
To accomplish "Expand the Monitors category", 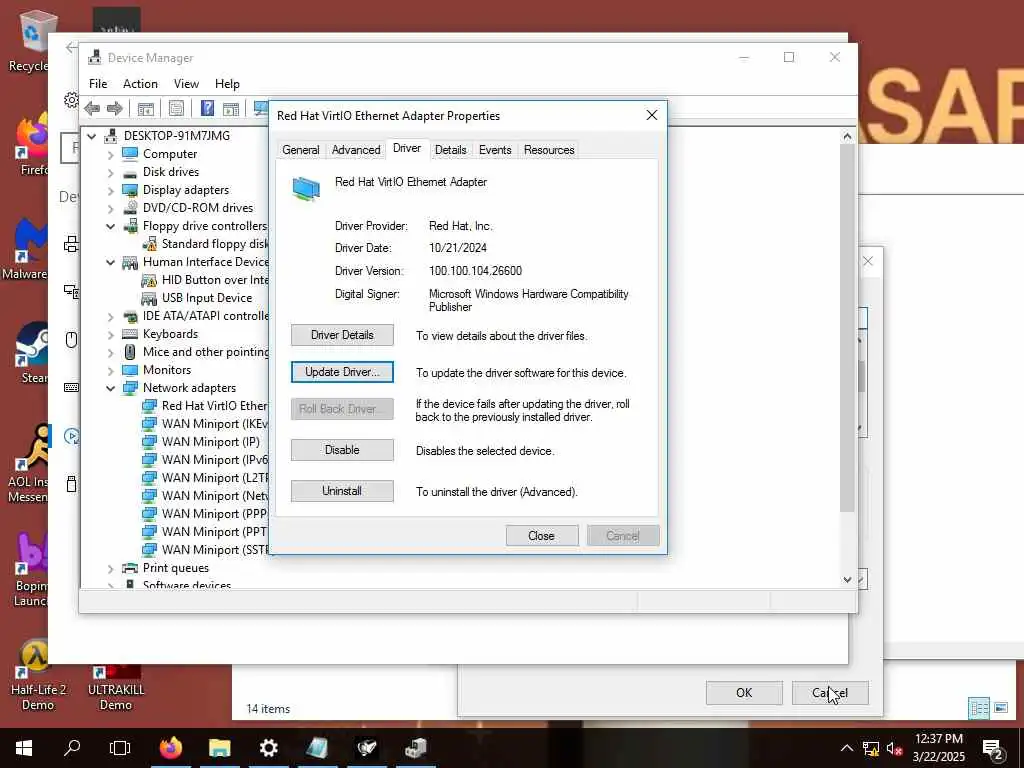I will (x=110, y=370).
